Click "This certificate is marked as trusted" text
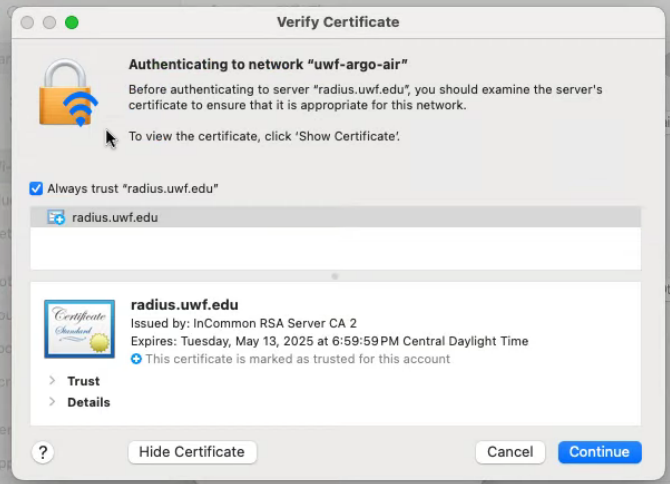Screen dimensions: 670x484 click(x=298, y=359)
